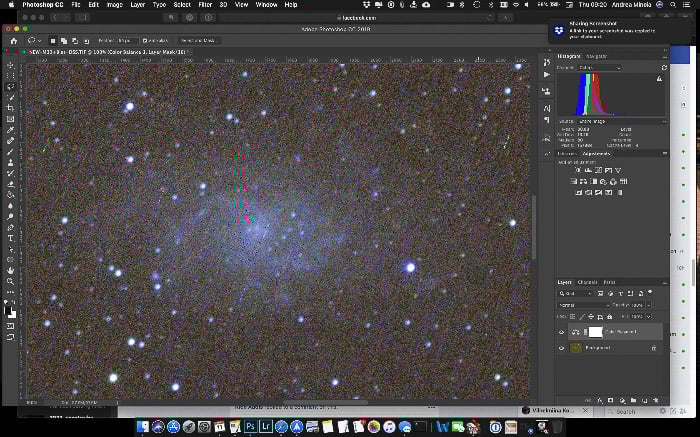Screen dimensions: 700x437
Task: Select the Move tool
Action: pyautogui.click(x=10, y=65)
